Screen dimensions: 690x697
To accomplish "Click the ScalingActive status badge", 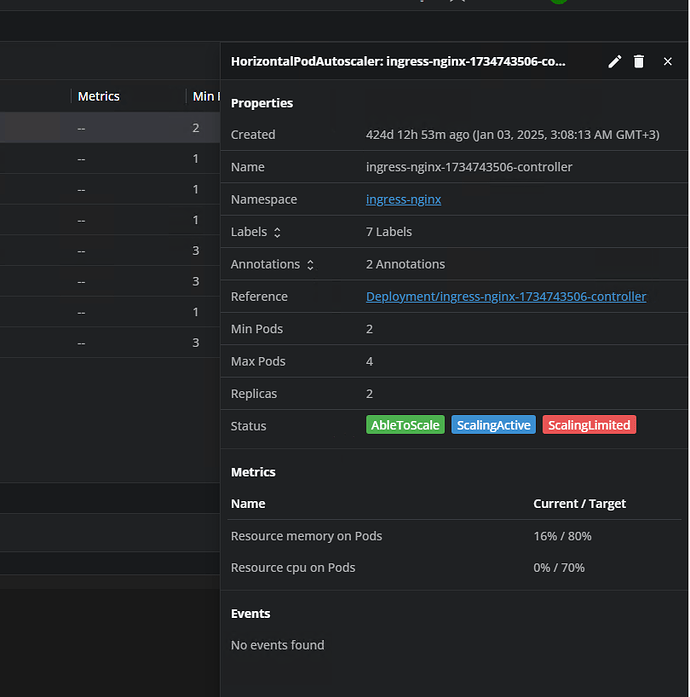I will 493,425.
